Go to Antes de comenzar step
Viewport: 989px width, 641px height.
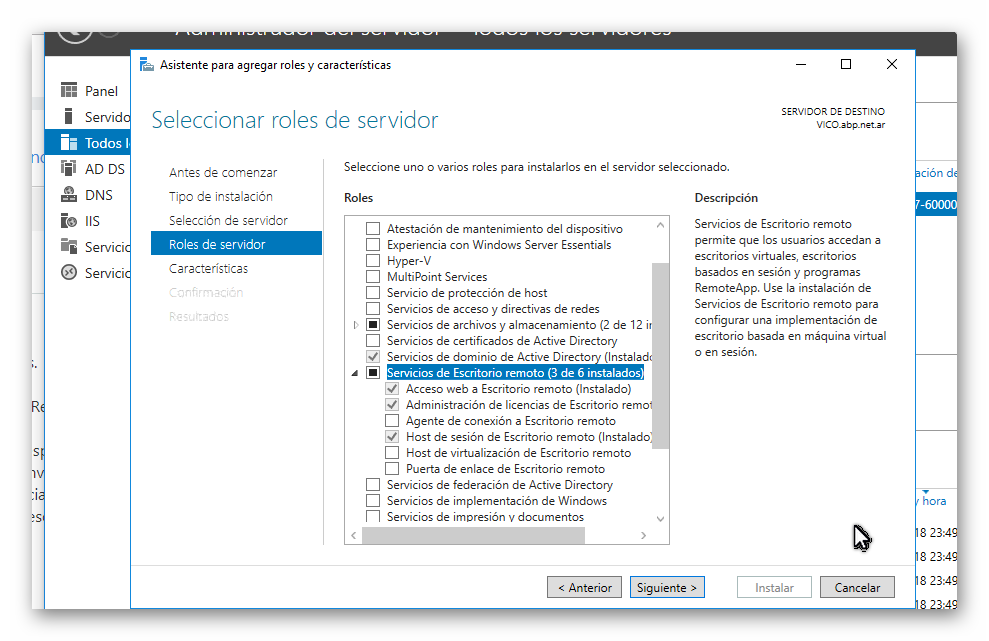(x=223, y=172)
